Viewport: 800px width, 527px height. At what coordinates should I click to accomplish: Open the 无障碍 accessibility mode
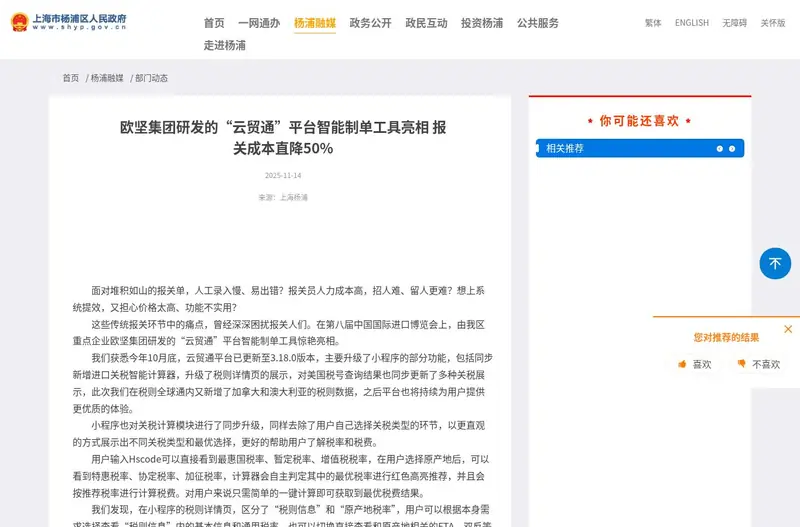click(x=734, y=23)
